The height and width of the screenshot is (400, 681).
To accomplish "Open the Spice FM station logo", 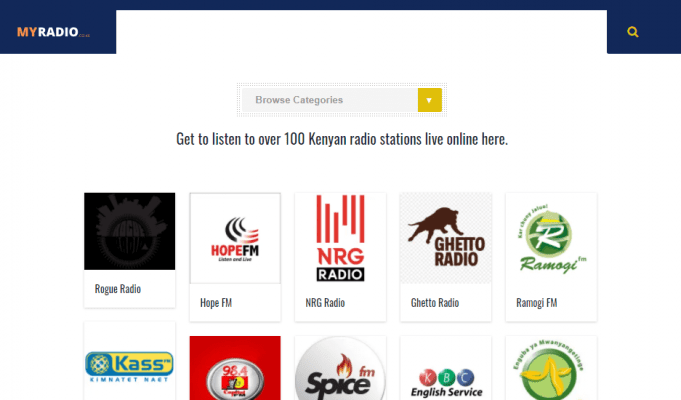I will tap(340, 368).
